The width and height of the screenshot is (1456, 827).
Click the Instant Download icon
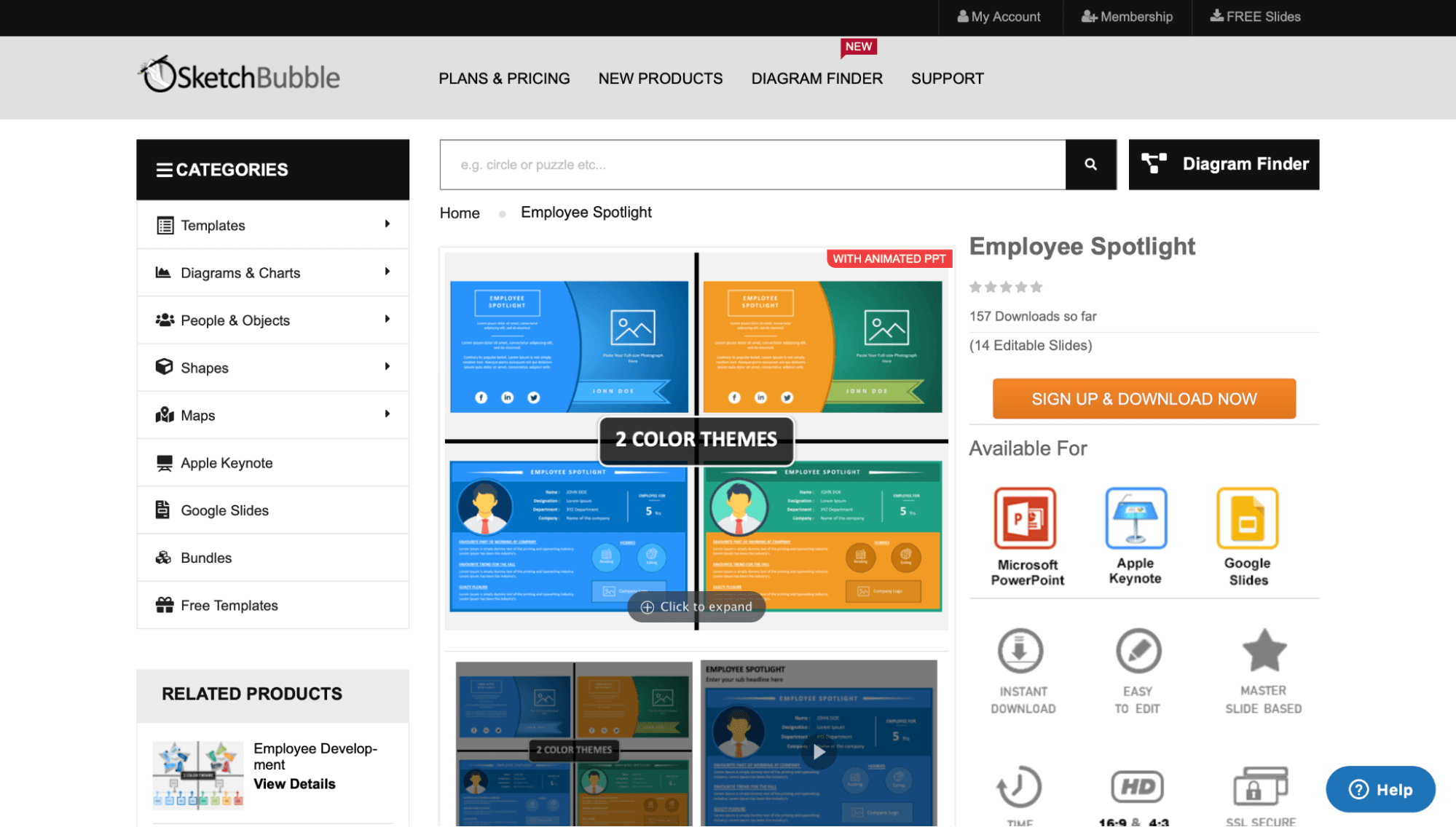(1020, 651)
